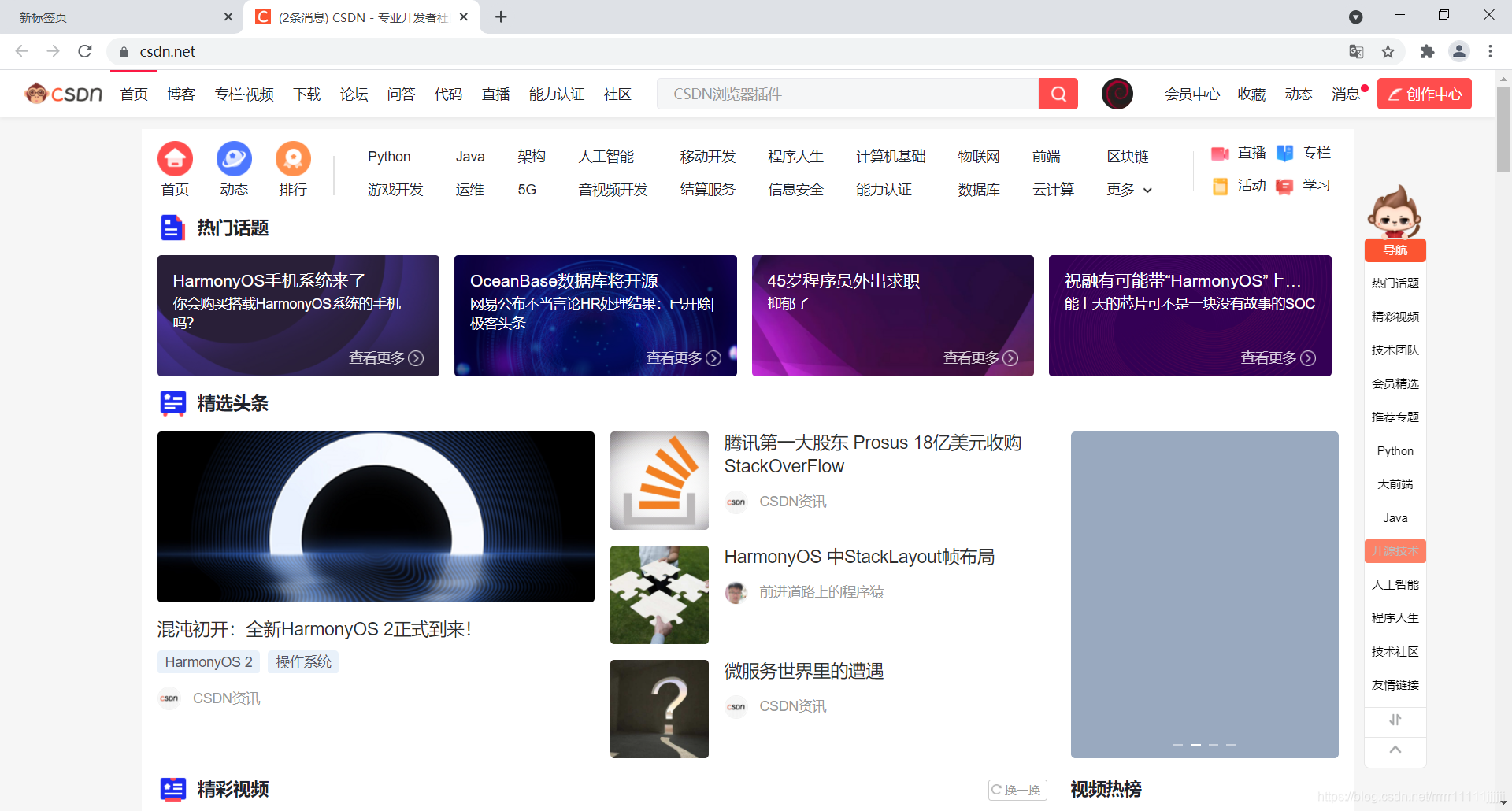Click the CSDN logo
This screenshot has width=1512, height=811.
(x=63, y=94)
